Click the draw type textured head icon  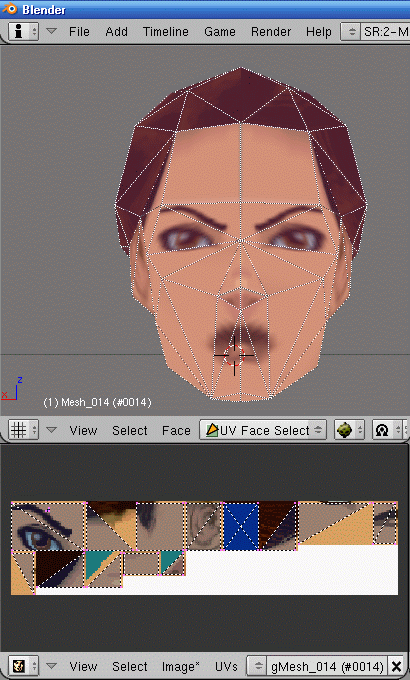coord(349,430)
